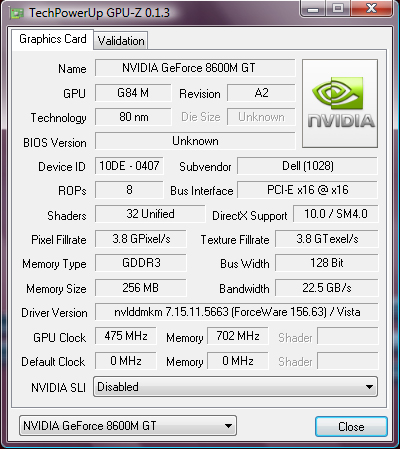Click the Name field showing GeForce 8600M GT

195,68
